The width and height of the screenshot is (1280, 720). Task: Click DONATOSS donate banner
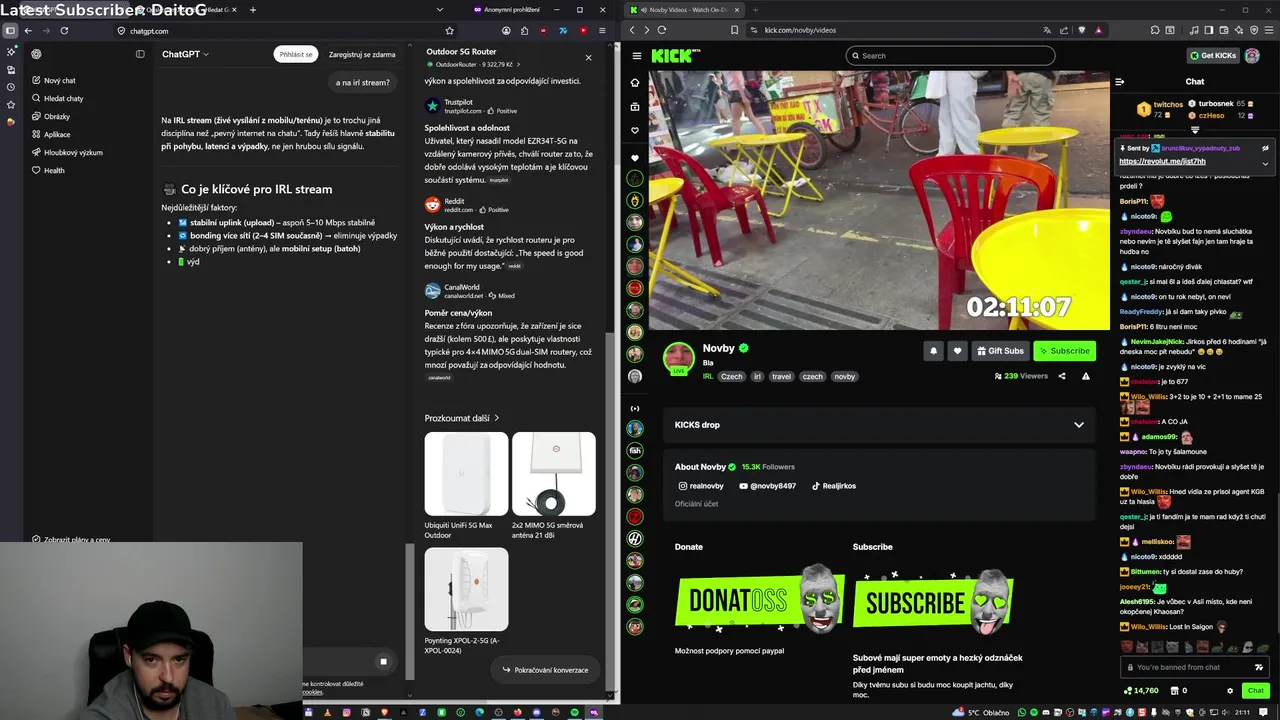(x=760, y=600)
